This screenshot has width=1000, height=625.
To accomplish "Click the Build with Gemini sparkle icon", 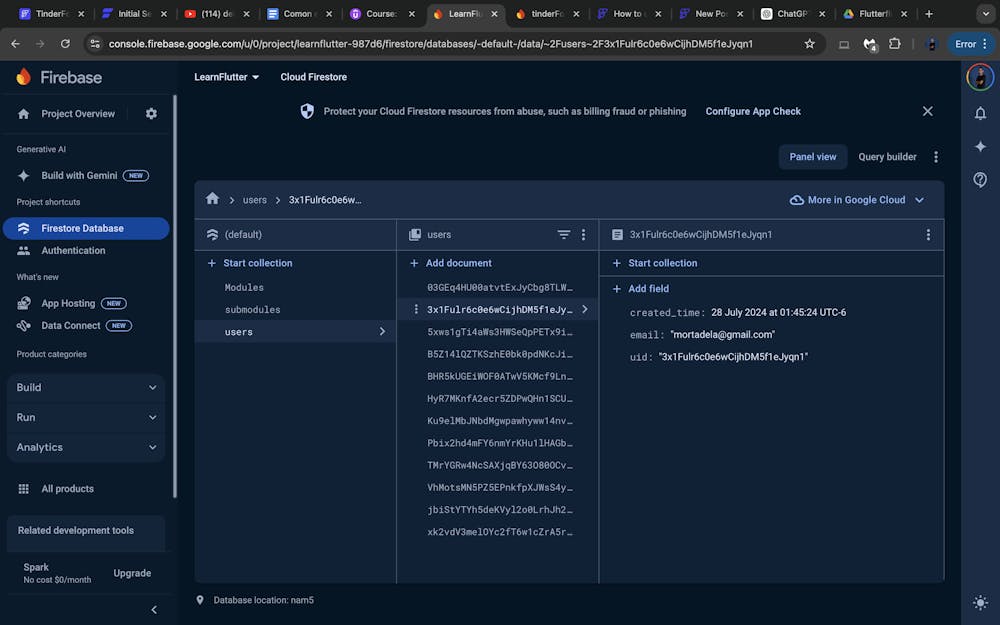I will [x=24, y=175].
